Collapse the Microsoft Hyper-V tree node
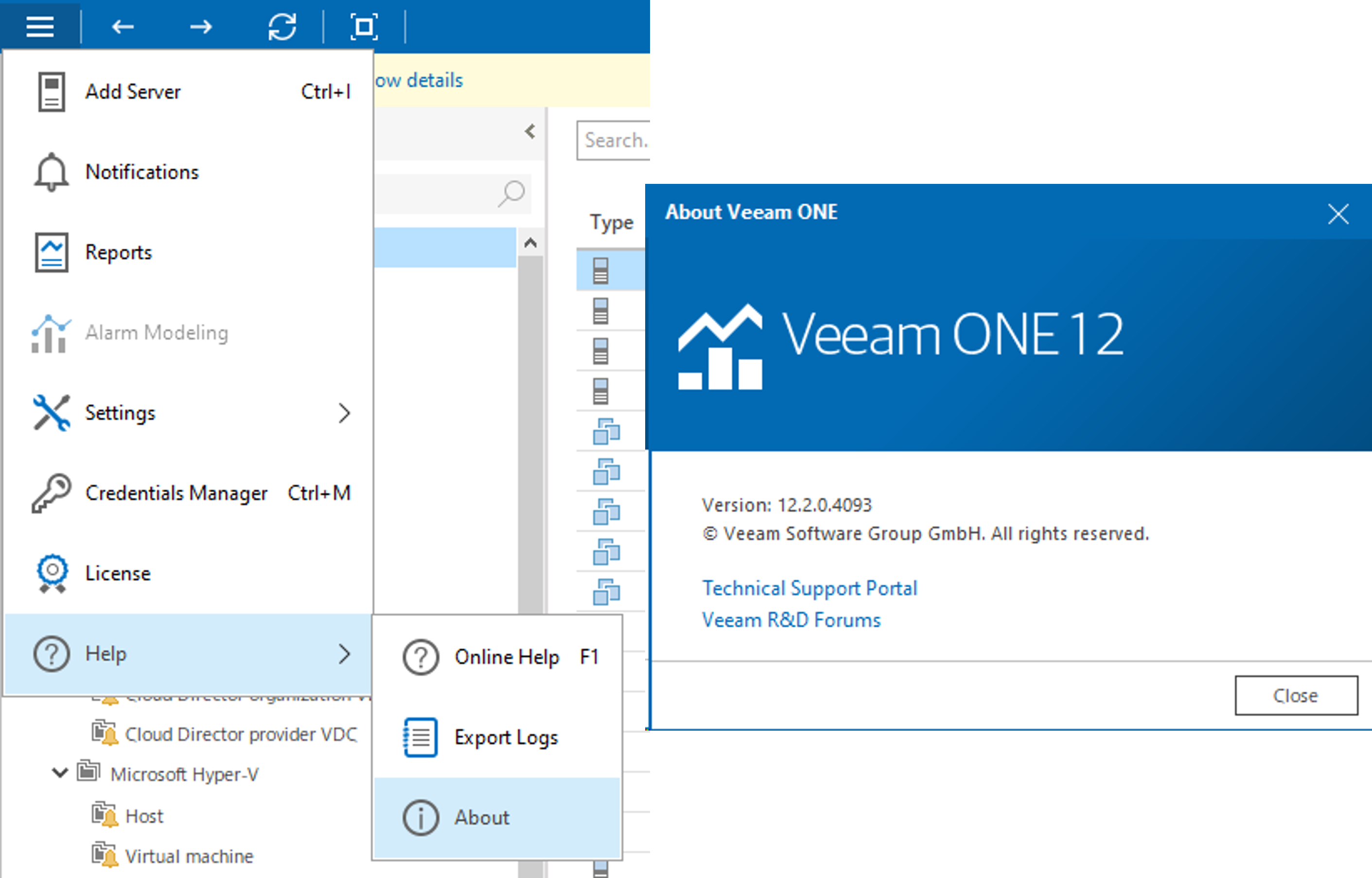Screen dimensions: 1372x878 click(60, 773)
